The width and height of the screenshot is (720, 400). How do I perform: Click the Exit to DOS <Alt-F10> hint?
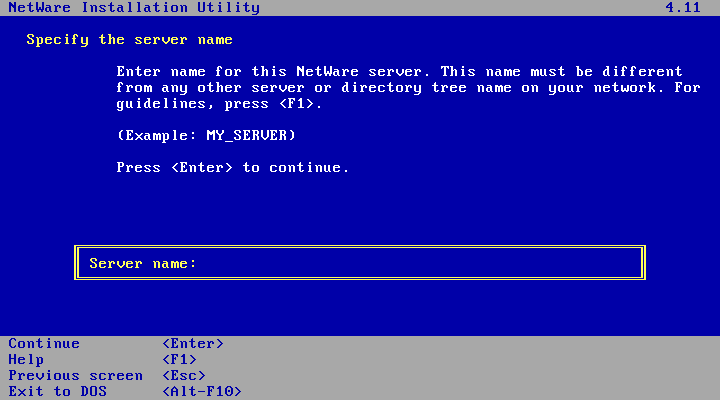[125, 392]
